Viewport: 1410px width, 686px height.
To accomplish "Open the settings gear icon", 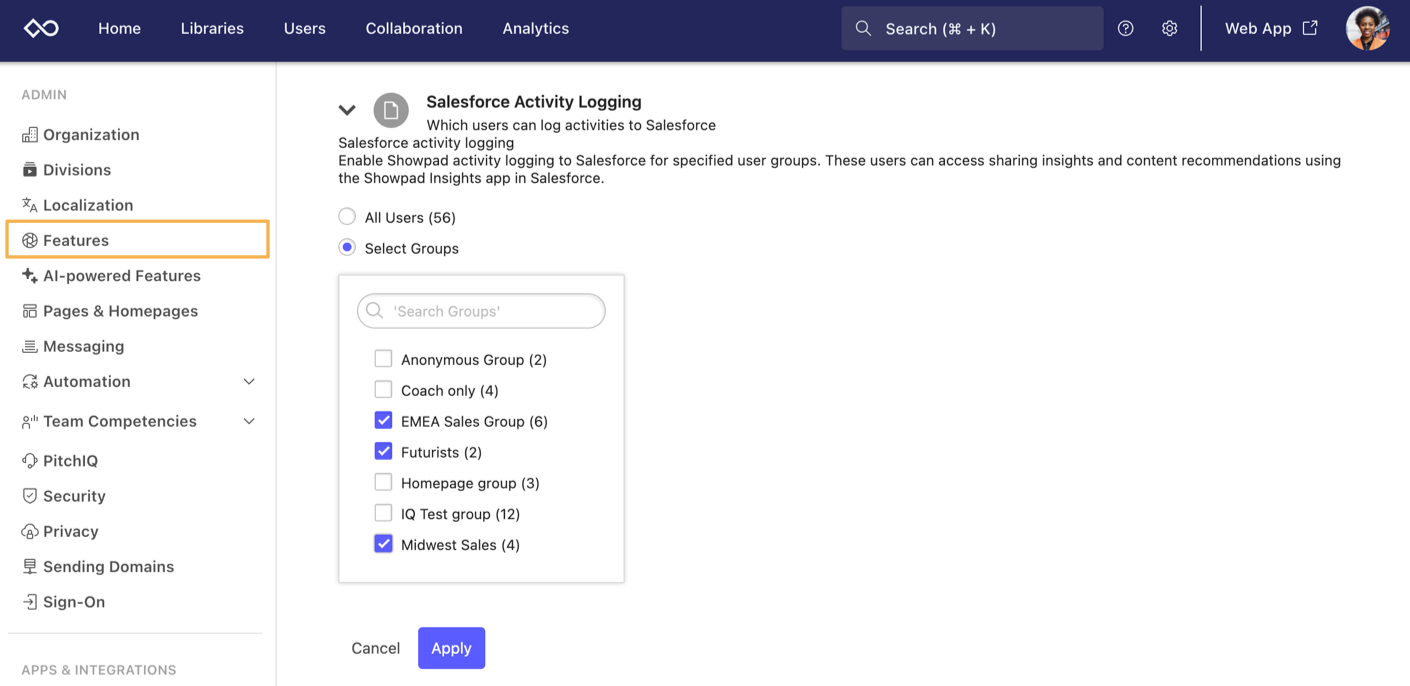I will point(1170,28).
